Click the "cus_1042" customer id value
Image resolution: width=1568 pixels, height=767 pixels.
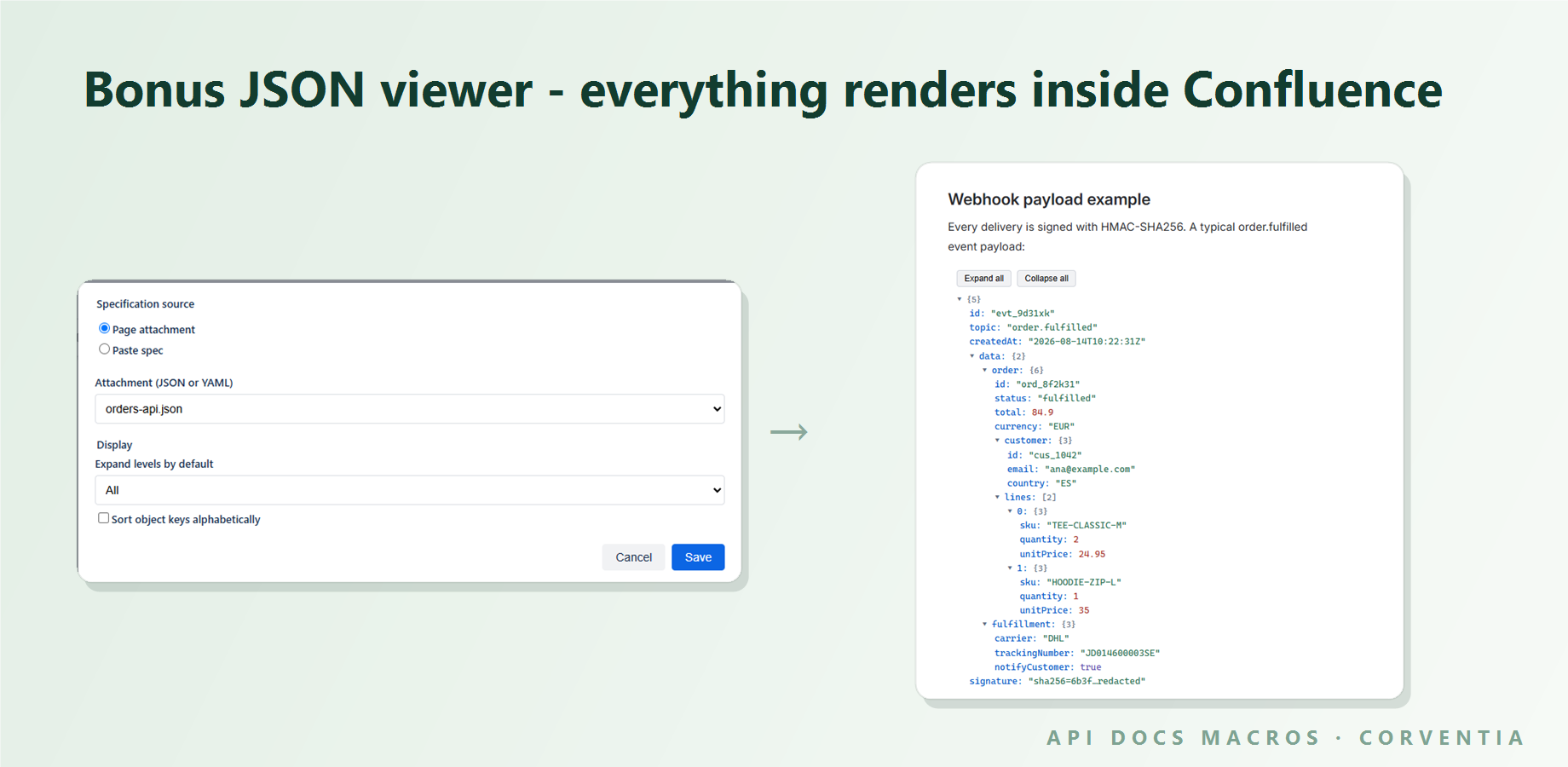pyautogui.click(x=1055, y=455)
